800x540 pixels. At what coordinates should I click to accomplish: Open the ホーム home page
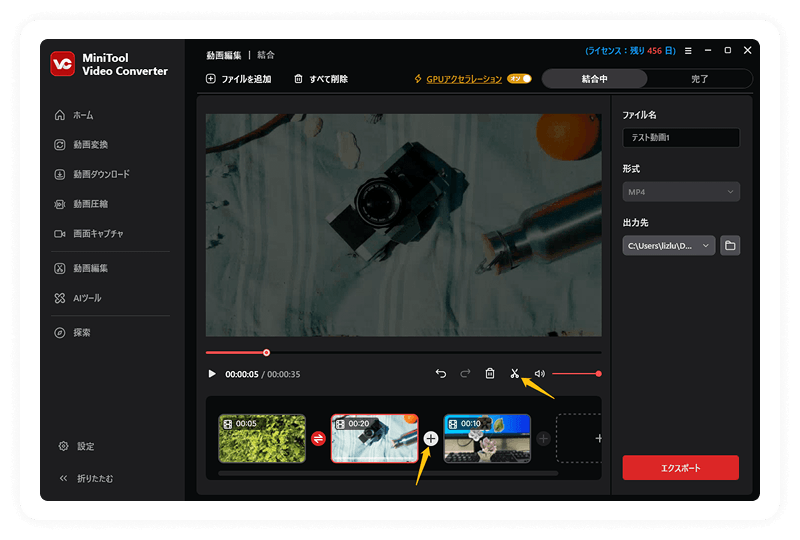(74, 115)
